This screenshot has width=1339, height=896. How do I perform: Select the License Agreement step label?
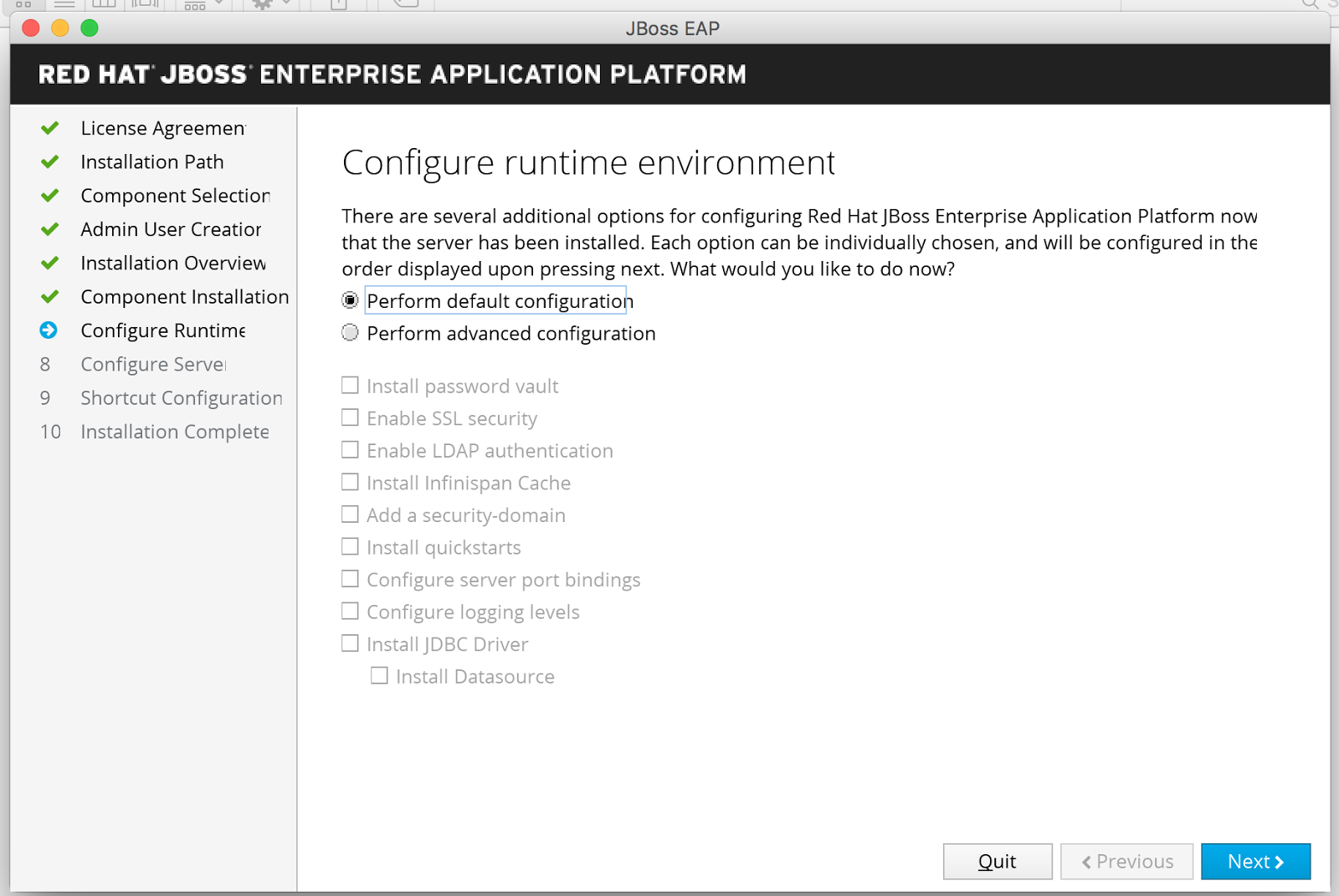pos(163,128)
